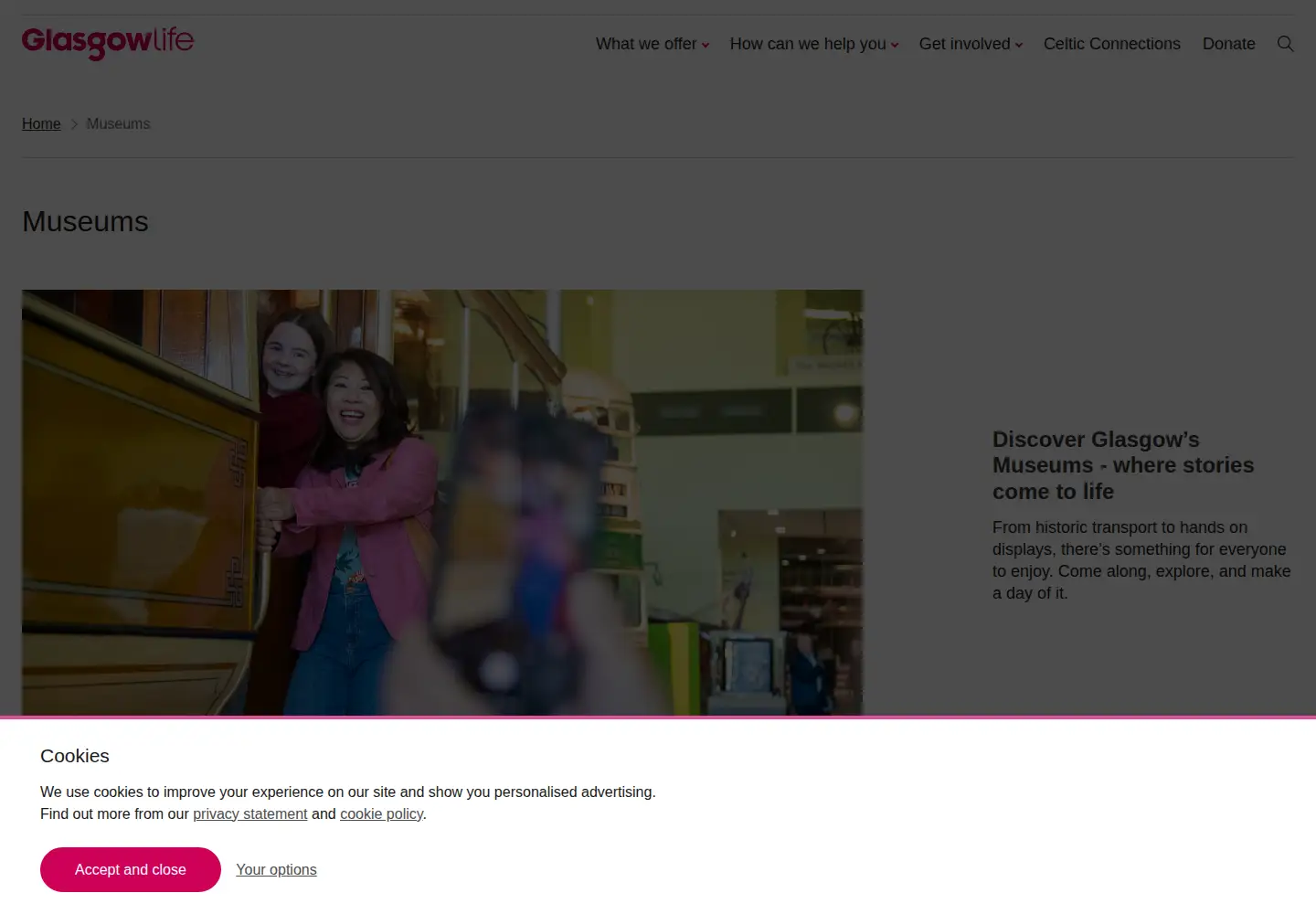
Task: Click the museum visitors hero photo
Action: coord(442,503)
